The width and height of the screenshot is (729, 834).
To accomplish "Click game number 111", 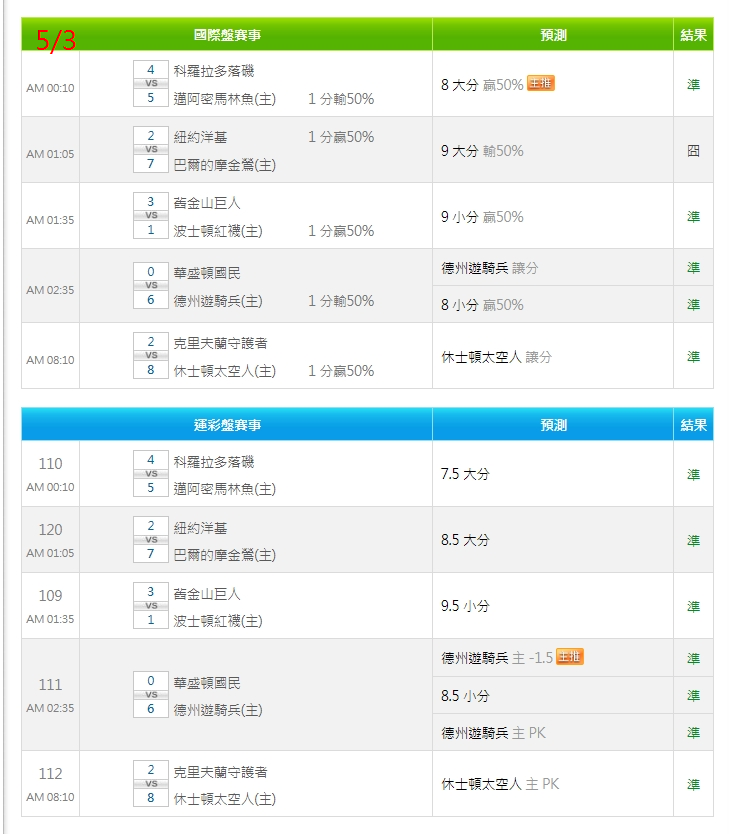I will pyautogui.click(x=51, y=685).
